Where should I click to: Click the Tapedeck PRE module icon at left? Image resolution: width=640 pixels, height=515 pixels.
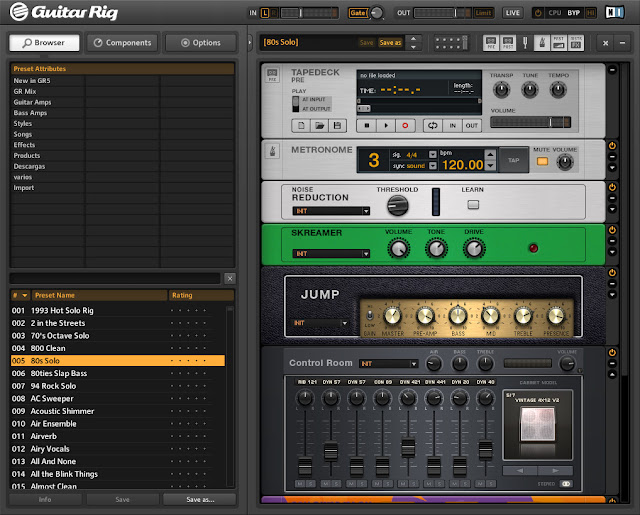click(272, 75)
